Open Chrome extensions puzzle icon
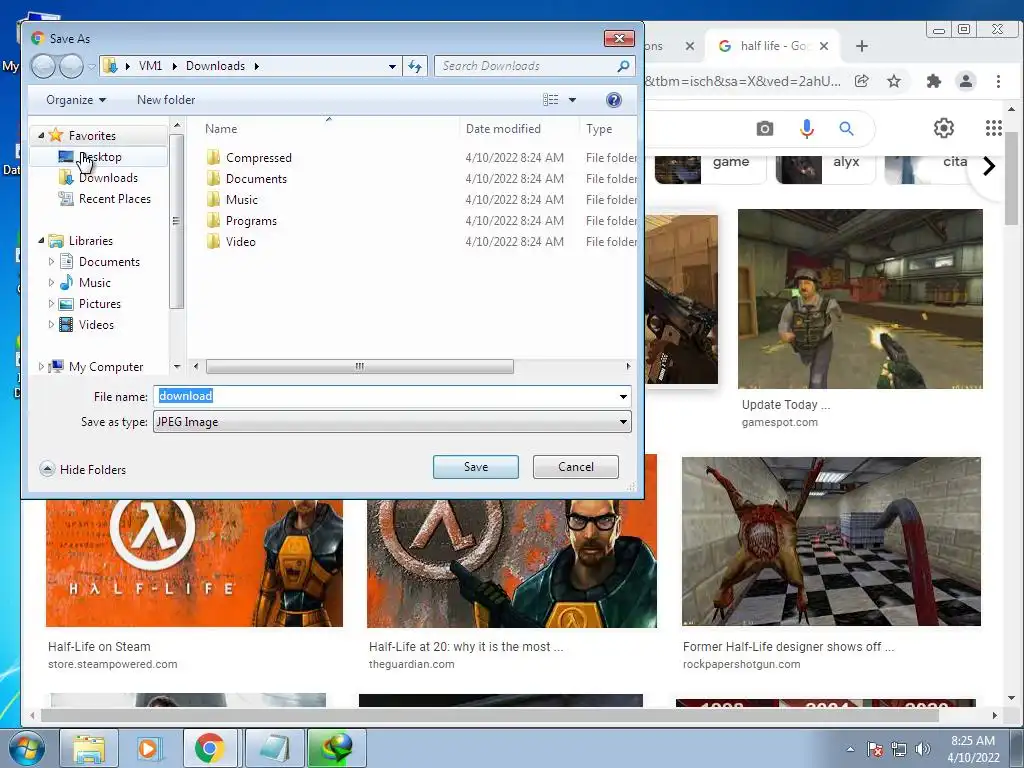Viewport: 1024px width, 768px height. 934,81
